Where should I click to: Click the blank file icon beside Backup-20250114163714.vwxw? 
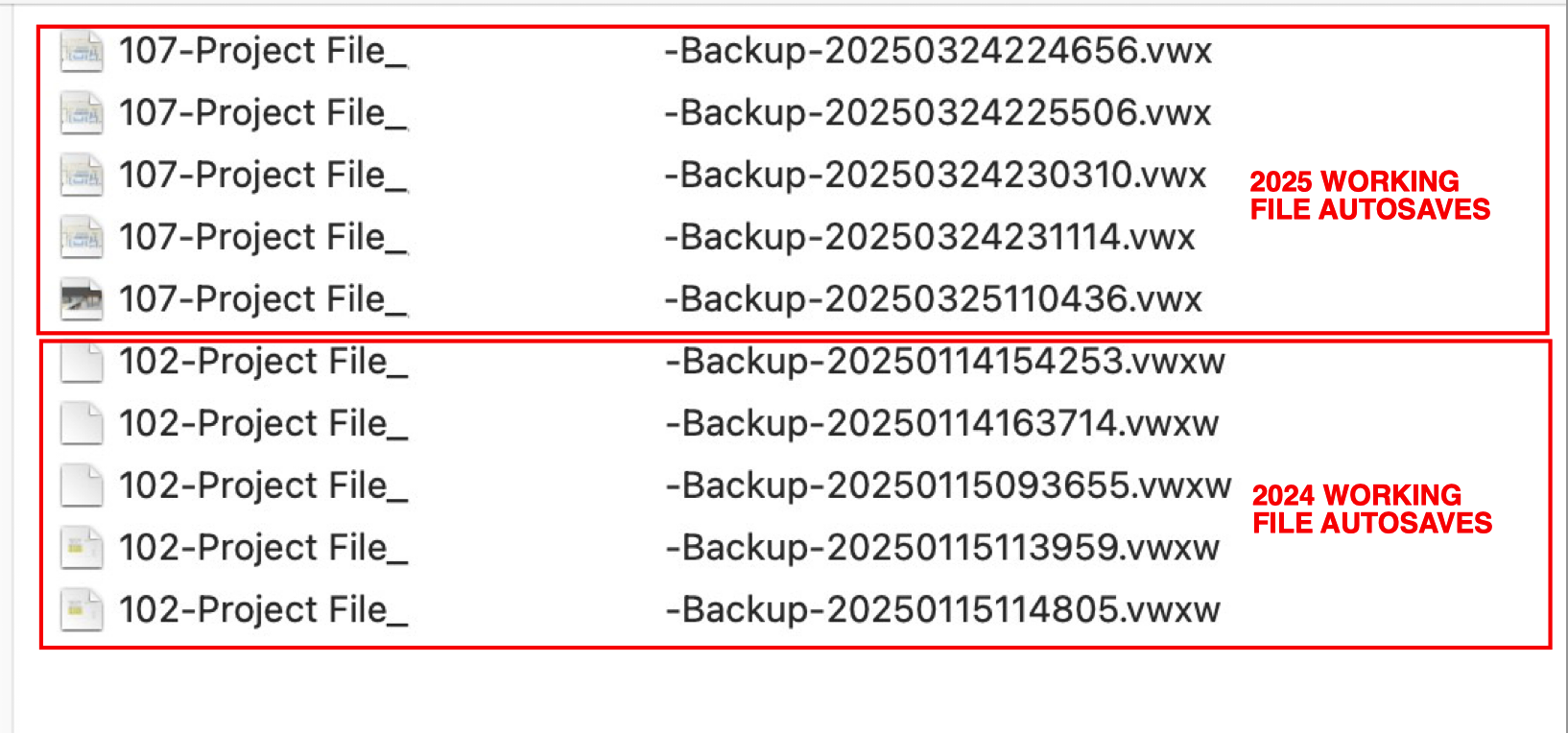point(82,424)
